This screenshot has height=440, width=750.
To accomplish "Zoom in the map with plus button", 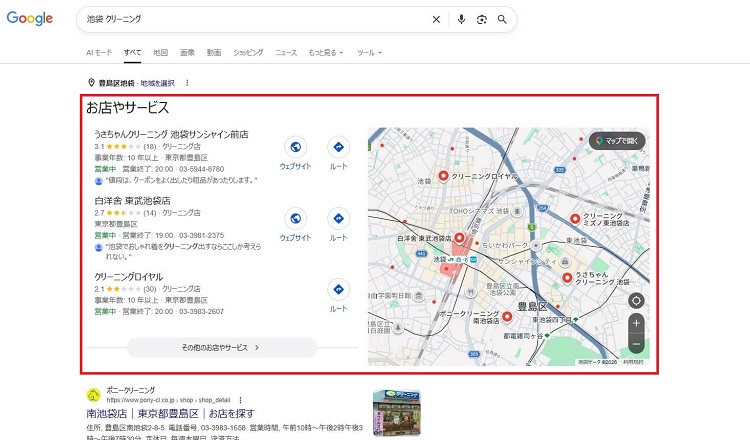I will point(636,323).
